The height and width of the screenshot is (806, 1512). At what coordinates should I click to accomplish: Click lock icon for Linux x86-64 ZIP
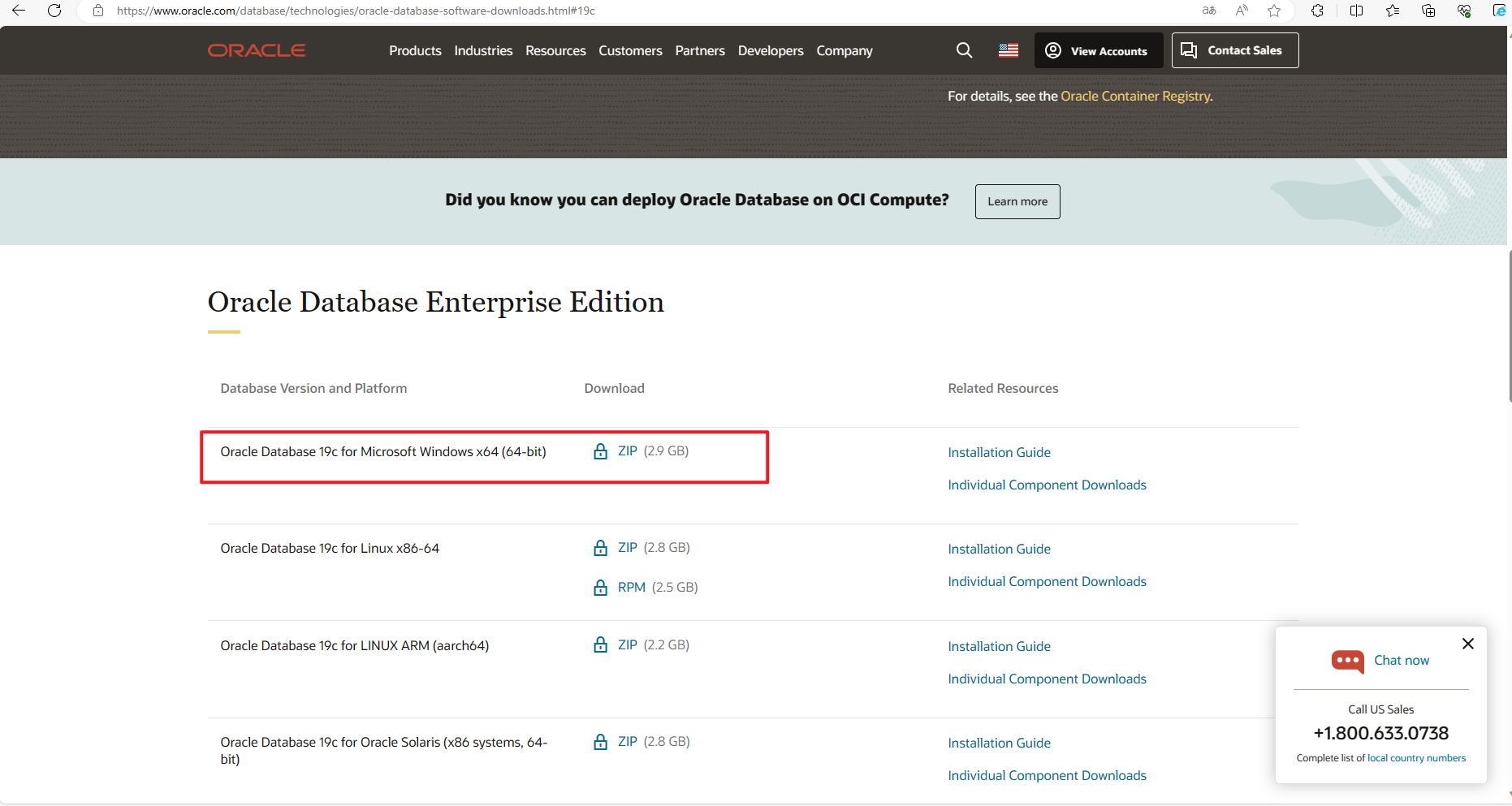(601, 548)
